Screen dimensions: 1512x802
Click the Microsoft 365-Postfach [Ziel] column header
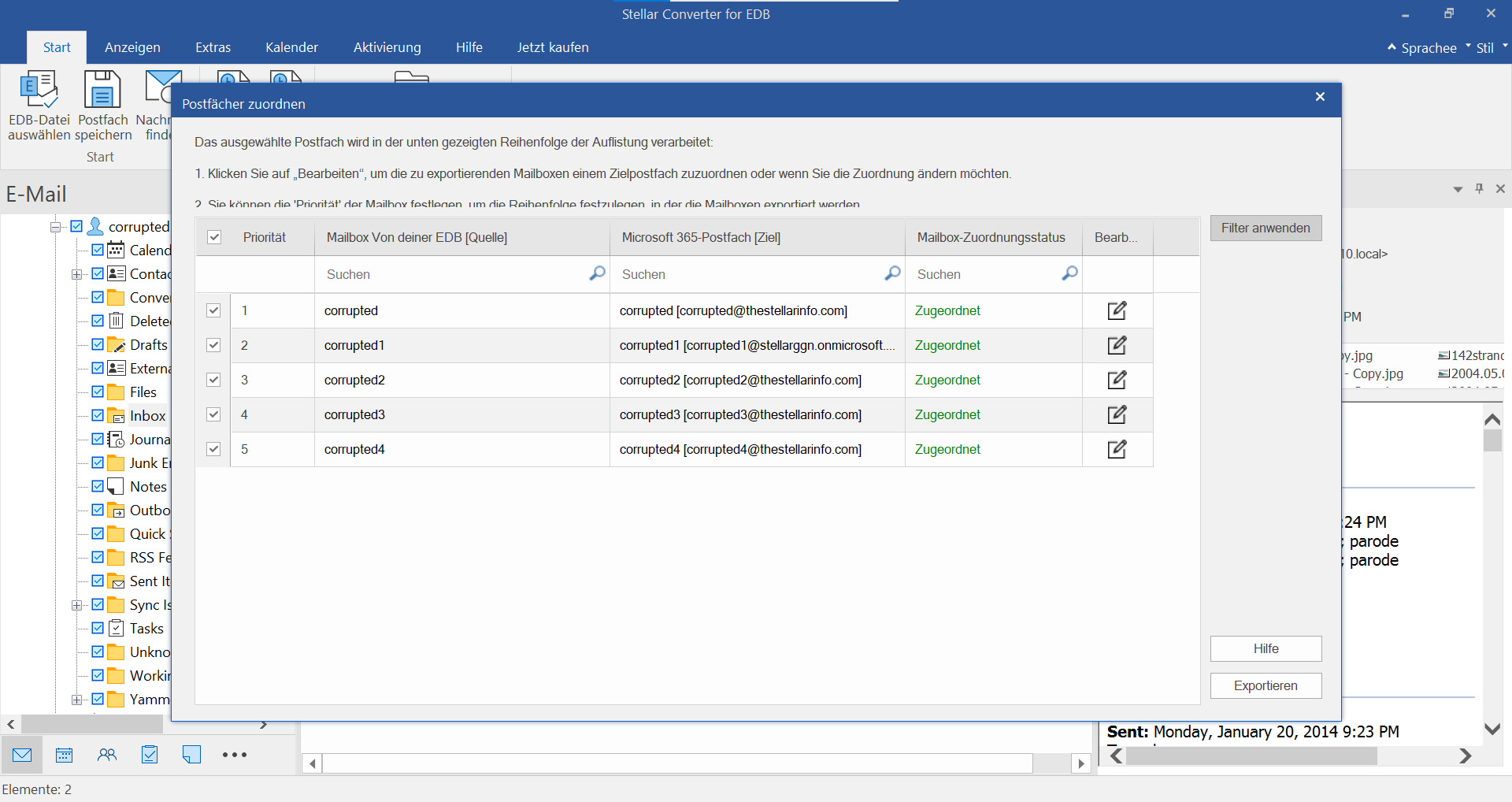(758, 237)
